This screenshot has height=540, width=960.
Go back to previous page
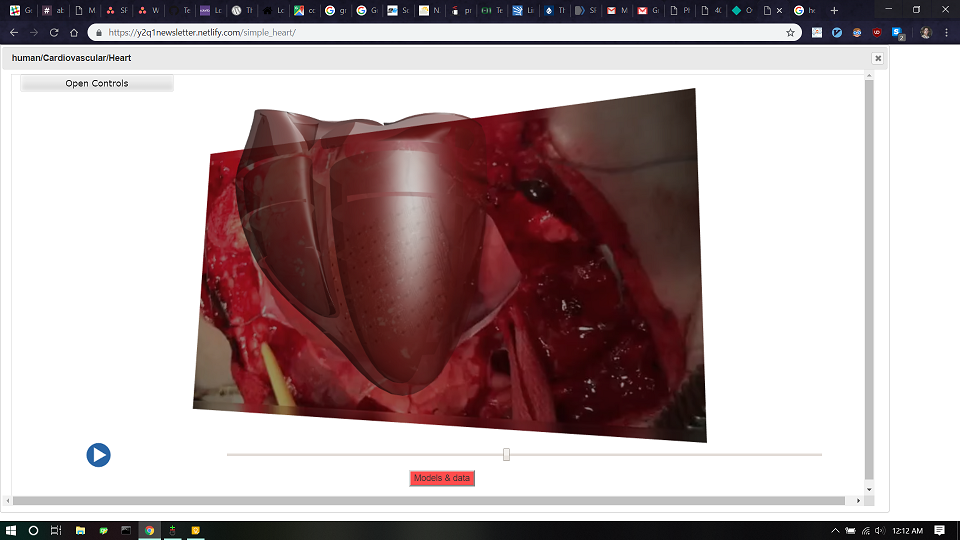pyautogui.click(x=14, y=32)
